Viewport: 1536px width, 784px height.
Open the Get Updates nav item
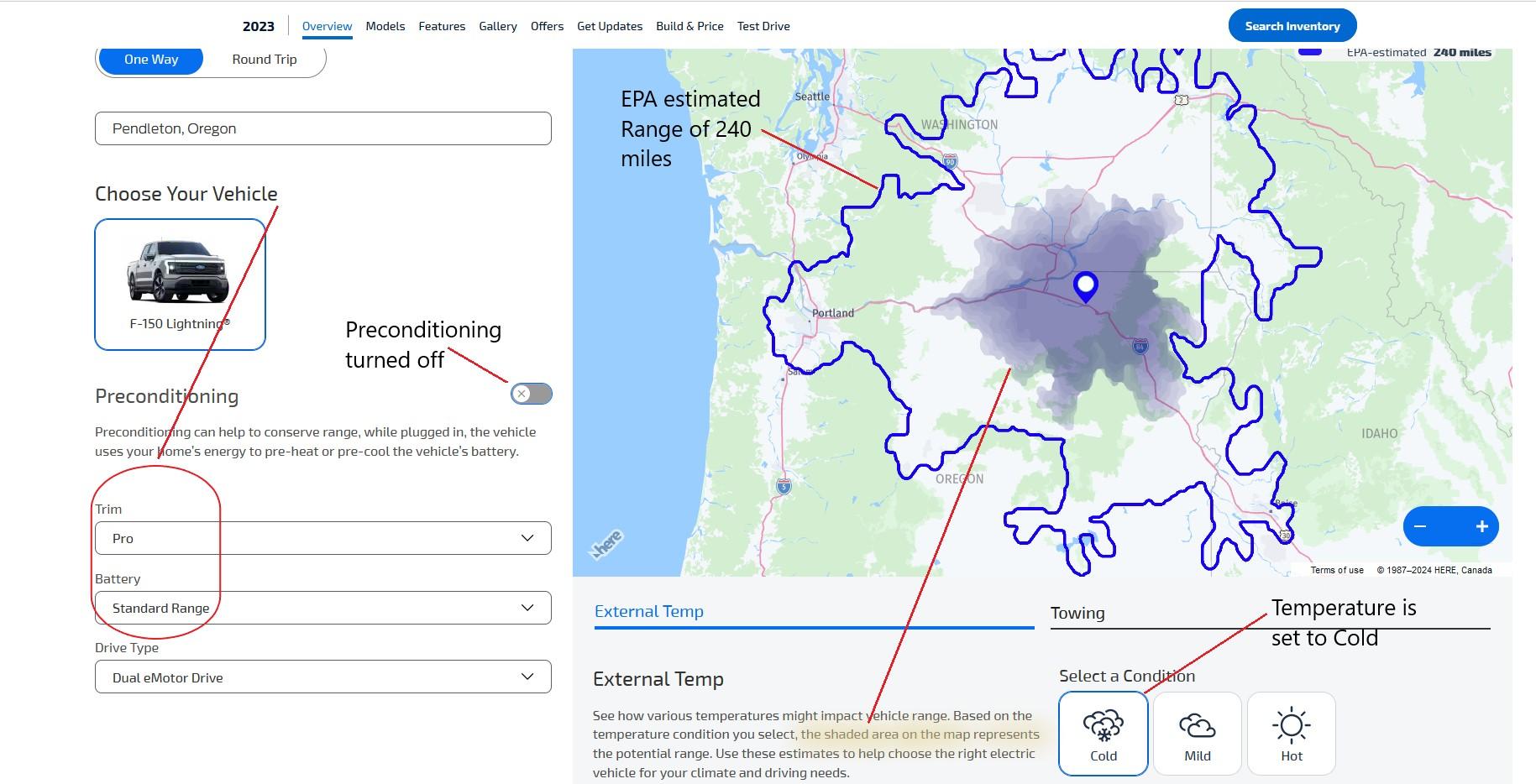coord(610,26)
